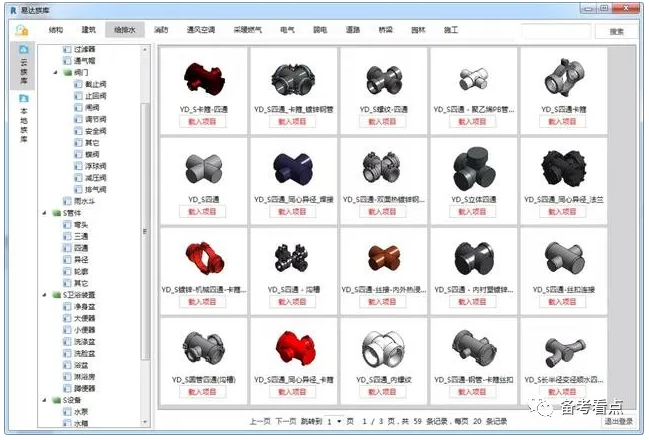Select the 蝶阀 tree item

click(x=92, y=155)
